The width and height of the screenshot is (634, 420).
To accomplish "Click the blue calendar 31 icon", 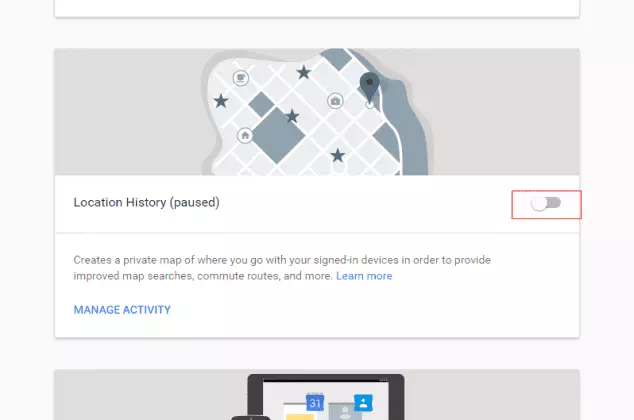I will click(x=314, y=404).
